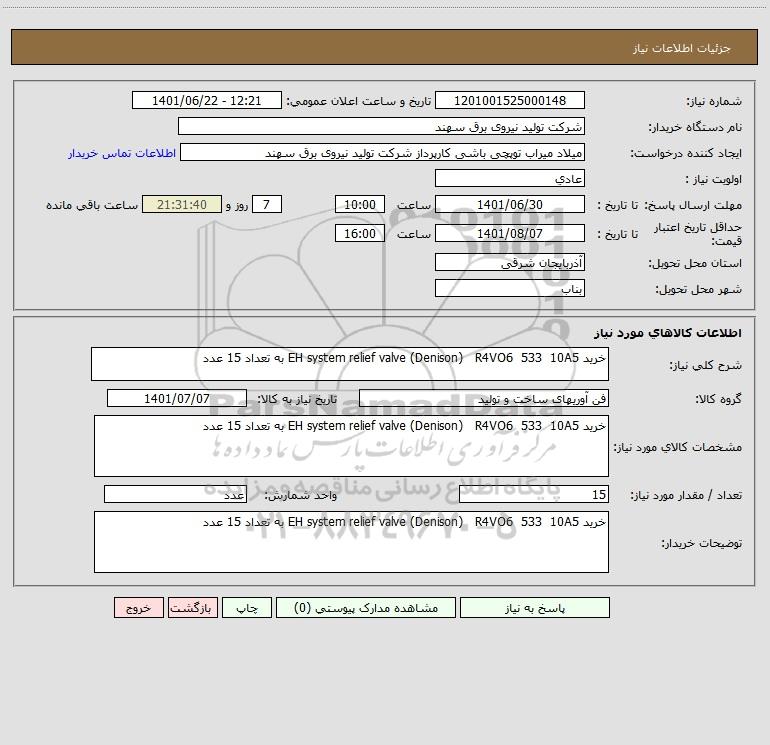Click the ساعت باقی مانده label

(92, 205)
